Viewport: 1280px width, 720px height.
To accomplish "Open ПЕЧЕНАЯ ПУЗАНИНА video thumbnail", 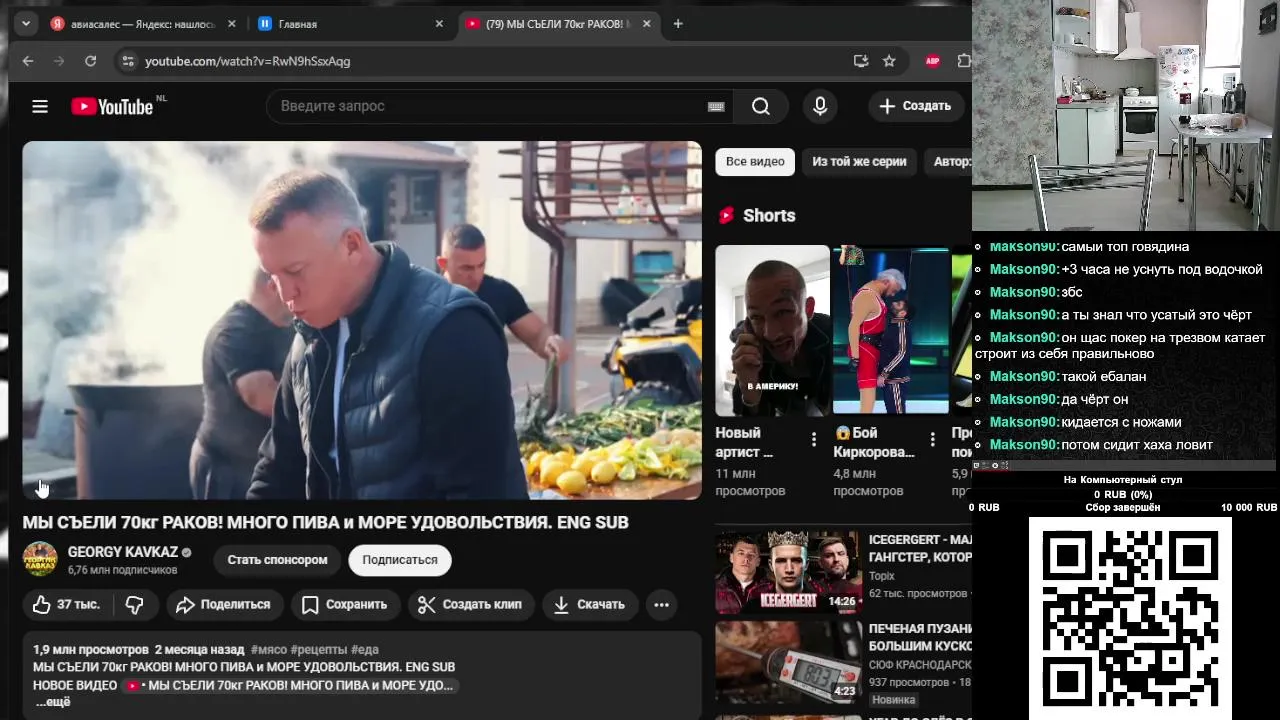I will [x=788, y=661].
